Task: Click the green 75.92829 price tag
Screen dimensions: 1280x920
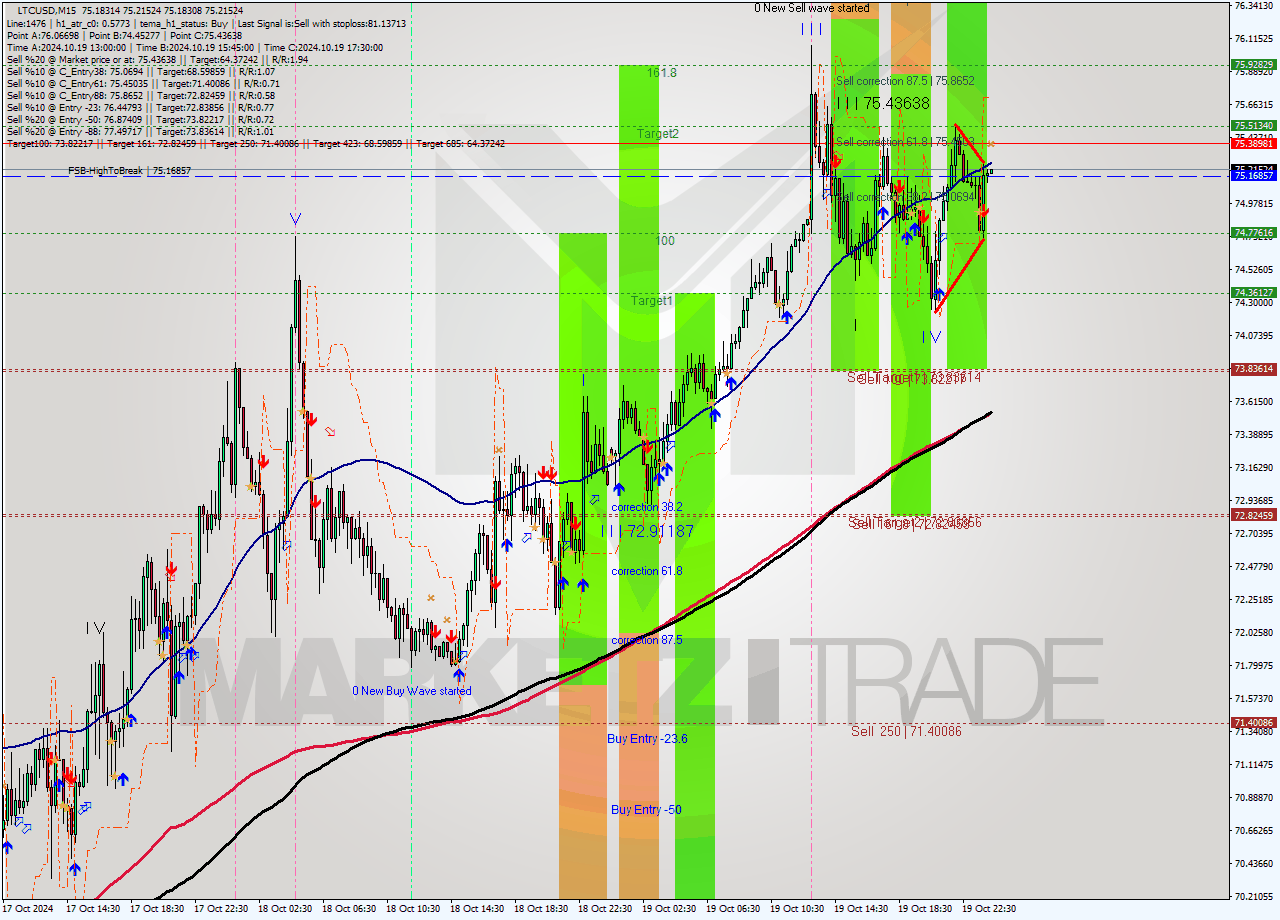Action: (x=1253, y=65)
